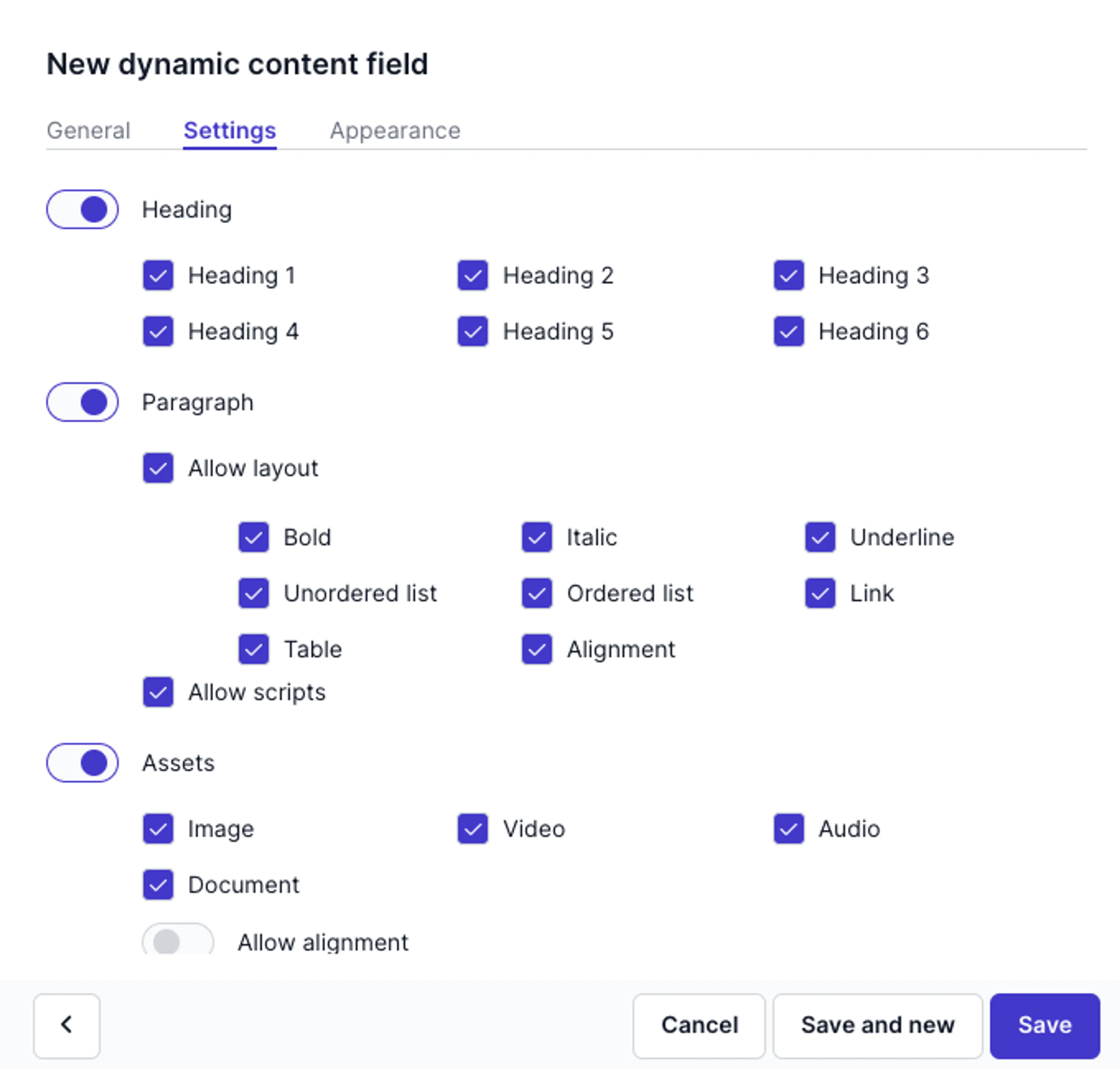Deselect the Video checkbox

(472, 829)
